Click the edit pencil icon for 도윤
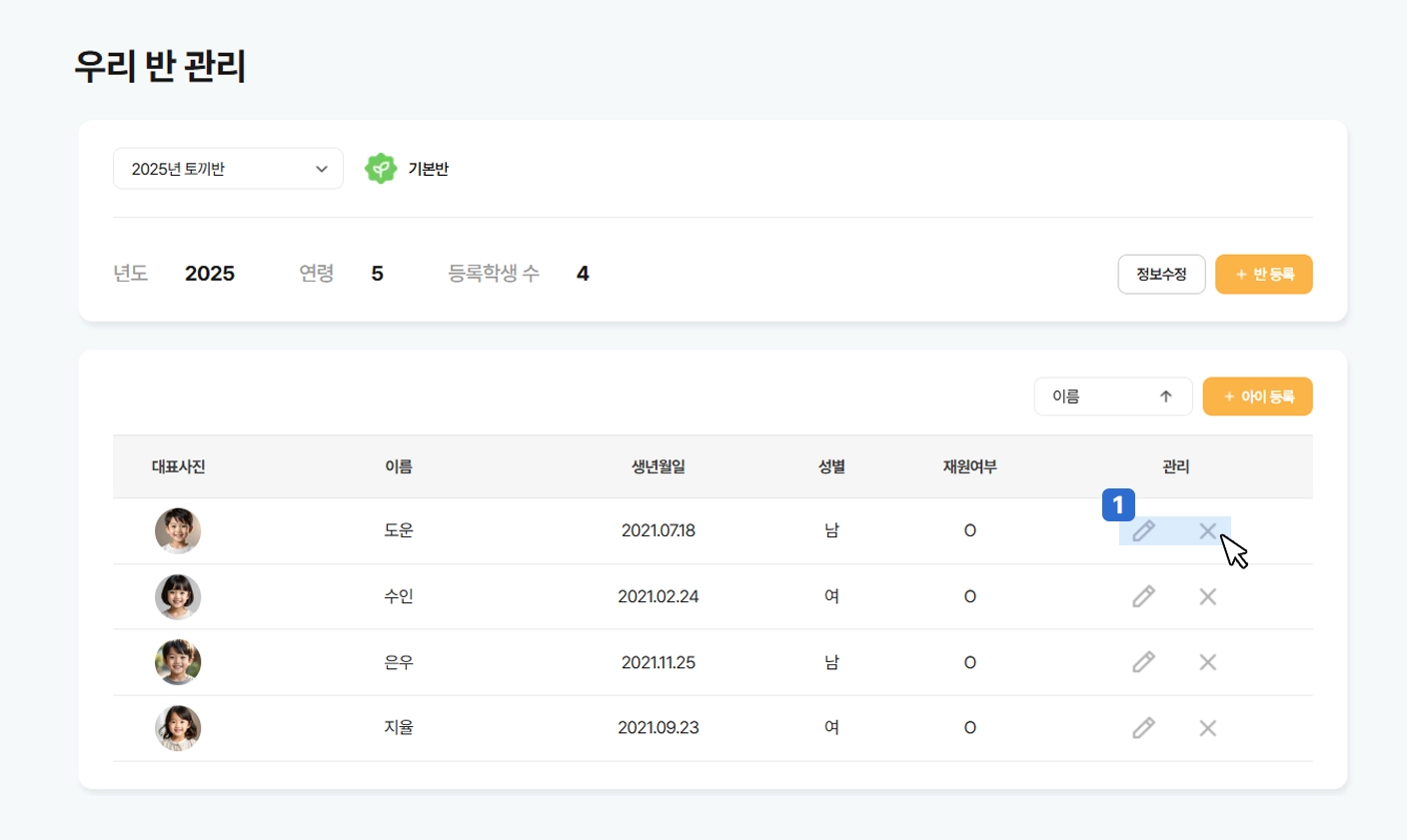Viewport: 1407px width, 840px height. [1143, 530]
